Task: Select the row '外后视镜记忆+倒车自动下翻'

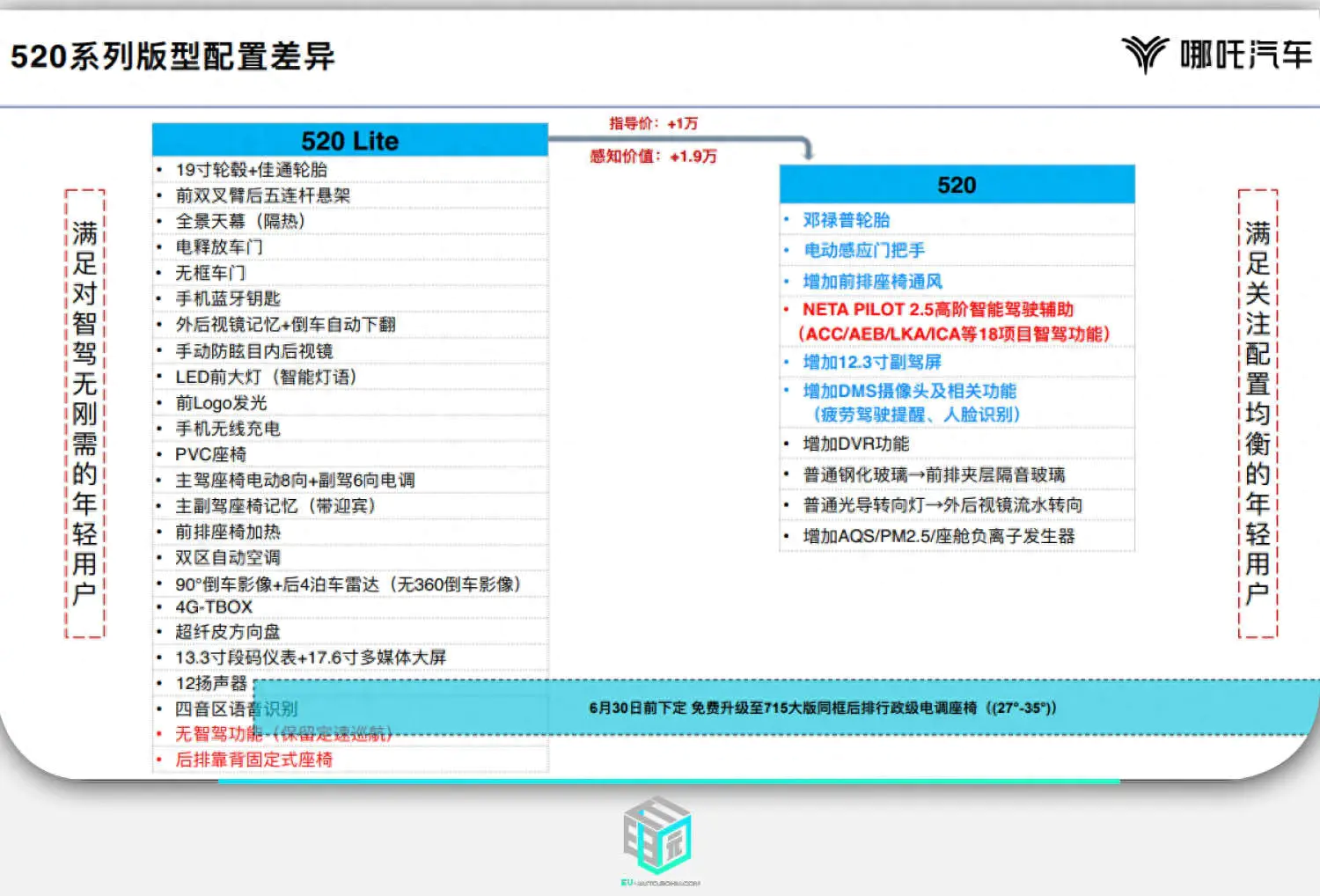Action: tap(350, 325)
